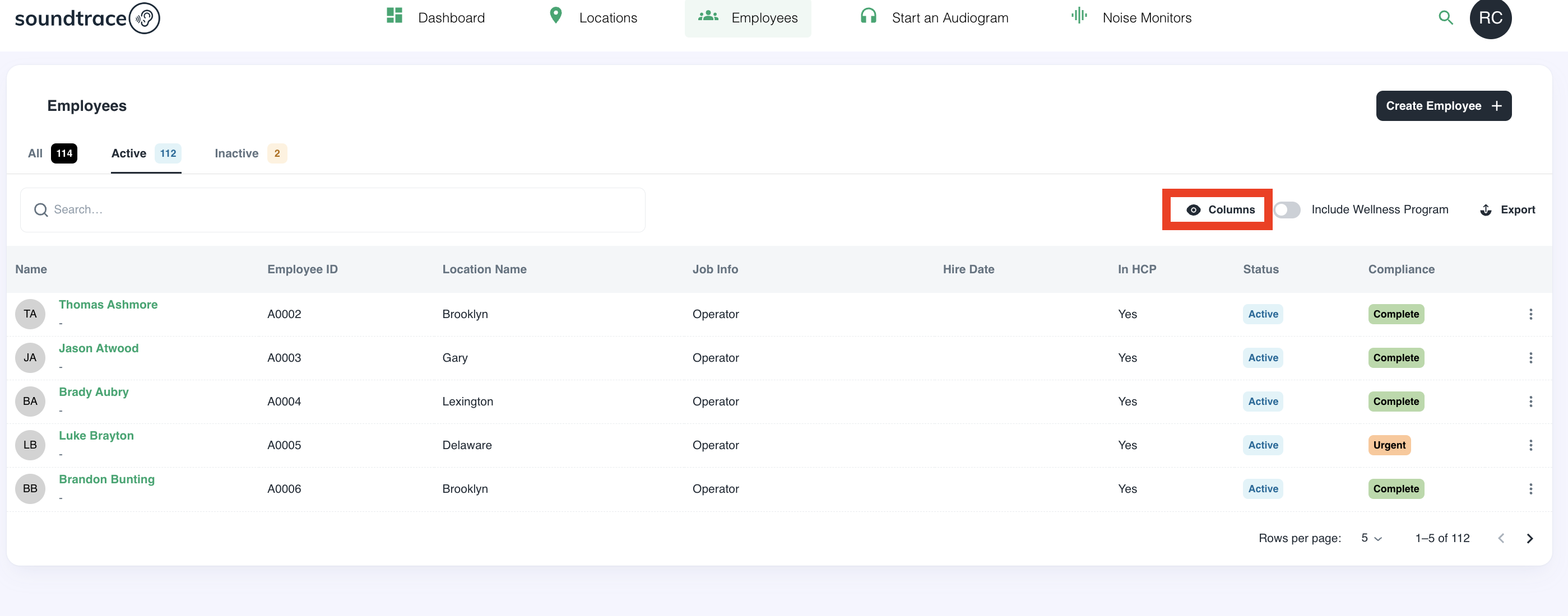Open the Columns visibility selector
The image size is (1568, 616).
[x=1220, y=210]
